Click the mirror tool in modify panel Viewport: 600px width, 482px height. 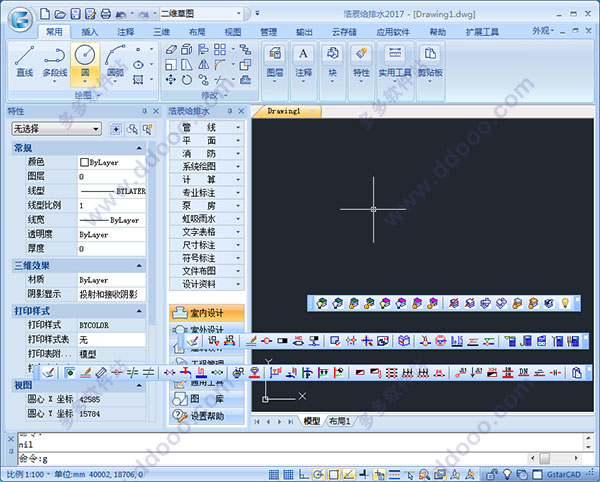[204, 65]
